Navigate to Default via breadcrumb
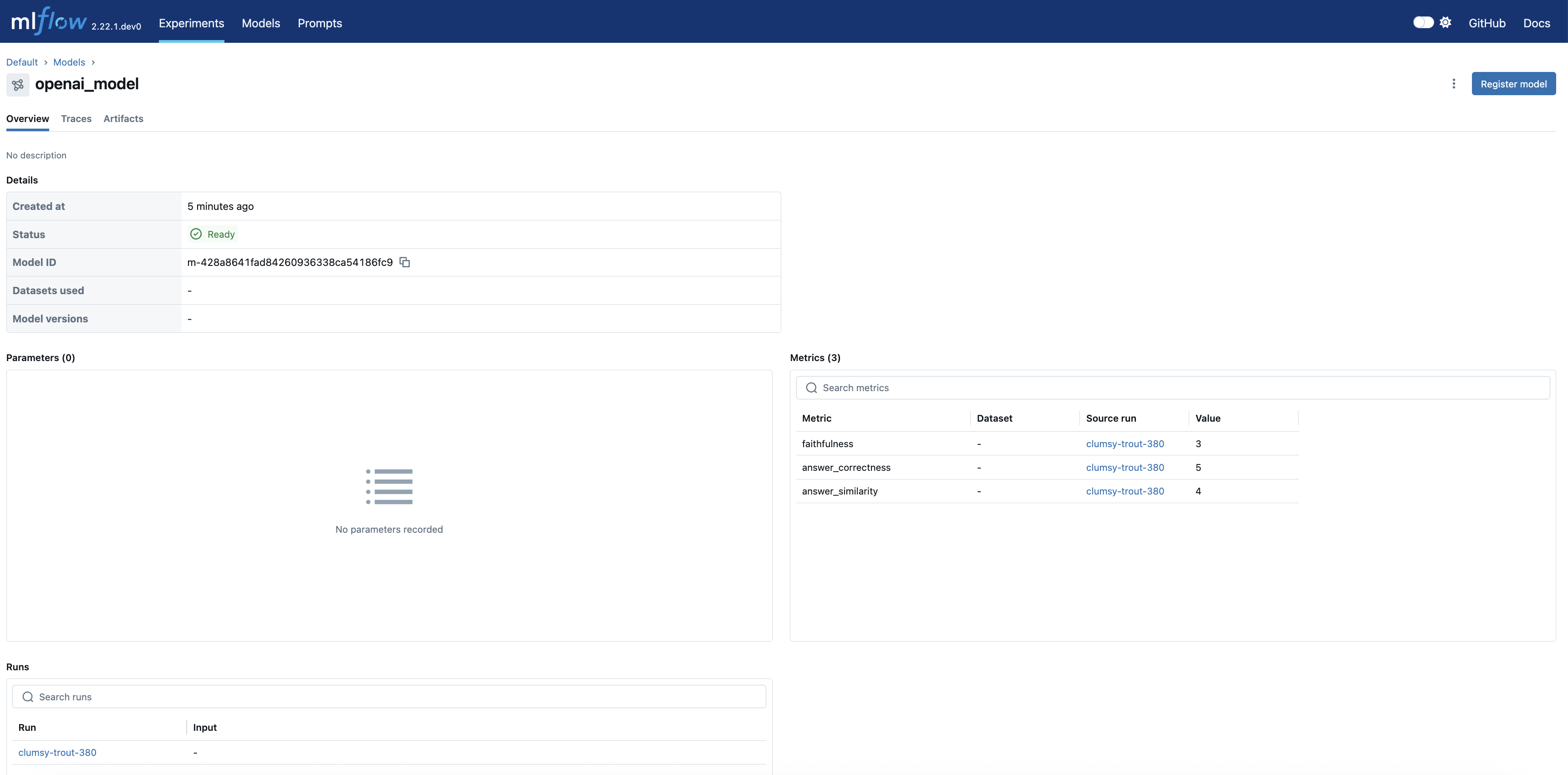The width and height of the screenshot is (1568, 775). [22, 62]
